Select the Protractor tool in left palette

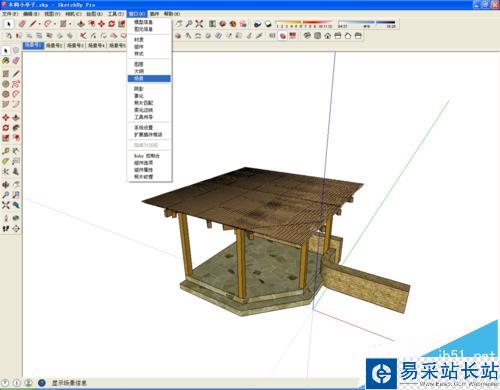tap(6, 161)
